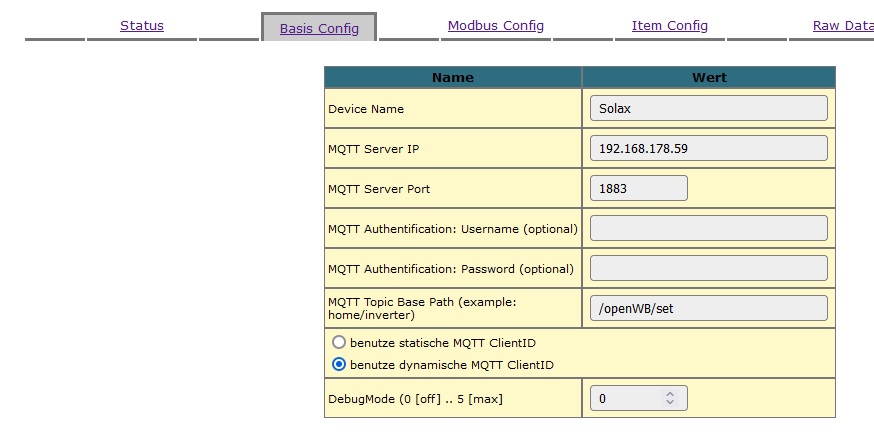Screen dimensions: 874x435
Task: Choose 'benutze dynamische MQTT ClientID' radio button
Action: pyautogui.click(x=339, y=365)
